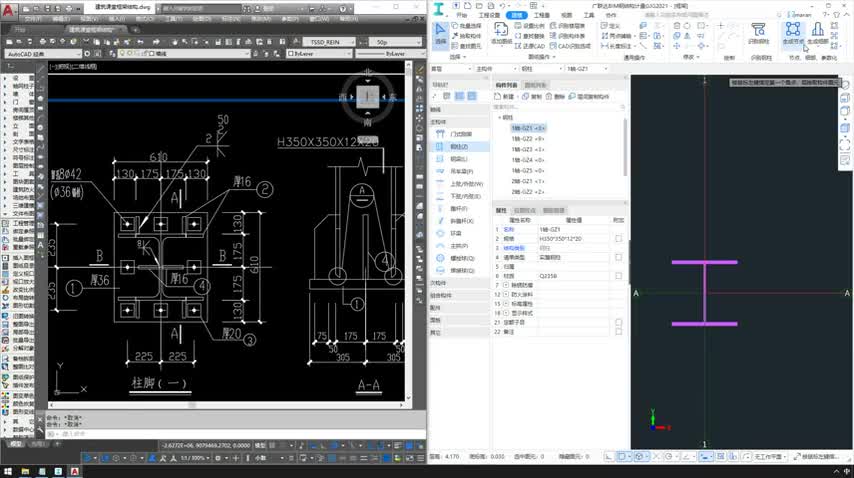This screenshot has height=478, width=854.
Task: Click the Windows Start button
Action: [8, 471]
